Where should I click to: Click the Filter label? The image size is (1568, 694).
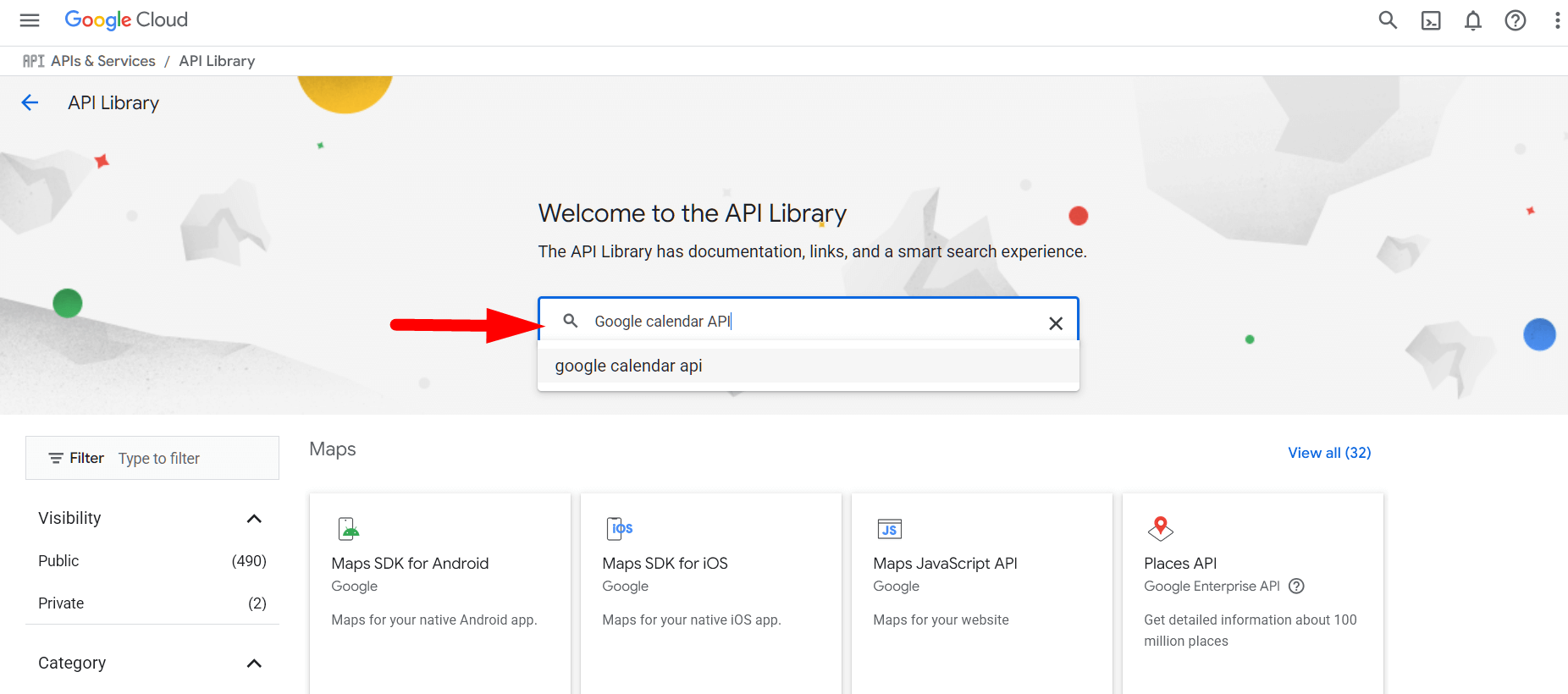click(86, 458)
